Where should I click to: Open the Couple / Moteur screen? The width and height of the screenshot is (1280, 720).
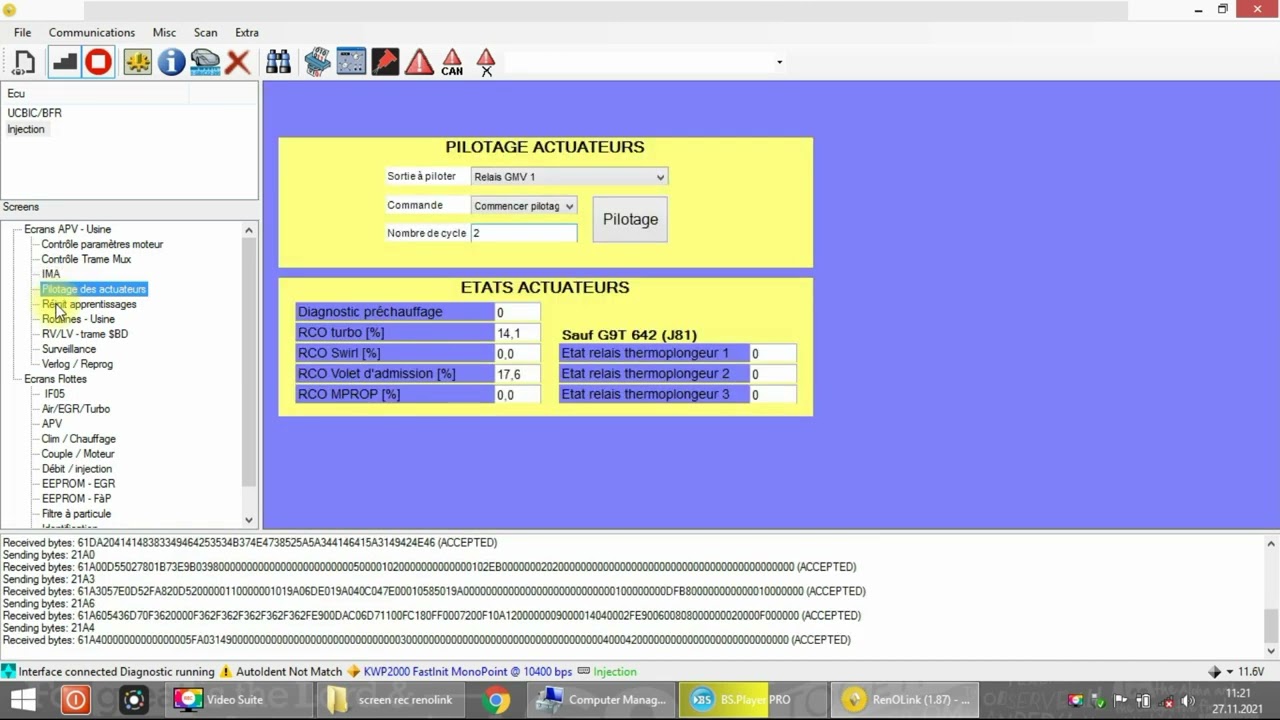click(x=78, y=454)
